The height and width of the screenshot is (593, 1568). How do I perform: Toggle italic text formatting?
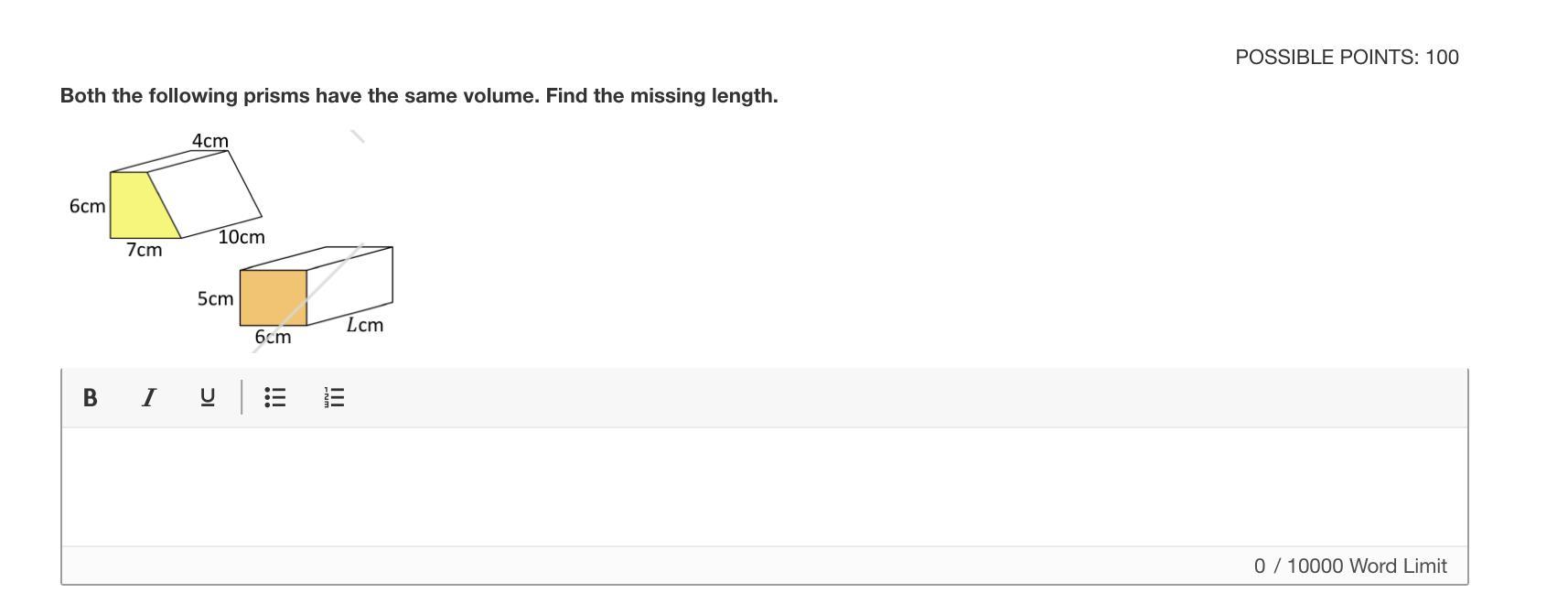point(148,397)
